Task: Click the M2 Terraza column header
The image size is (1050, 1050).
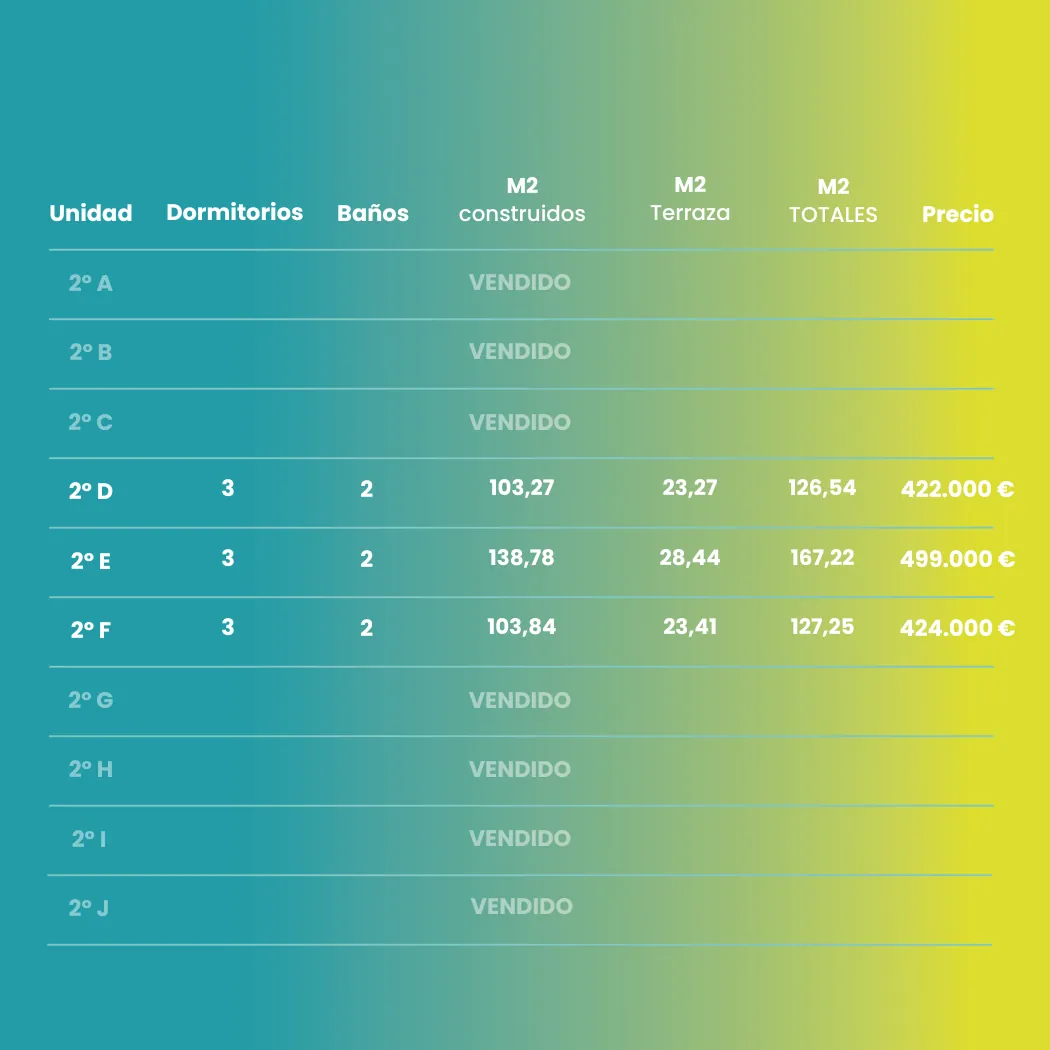Action: point(690,199)
